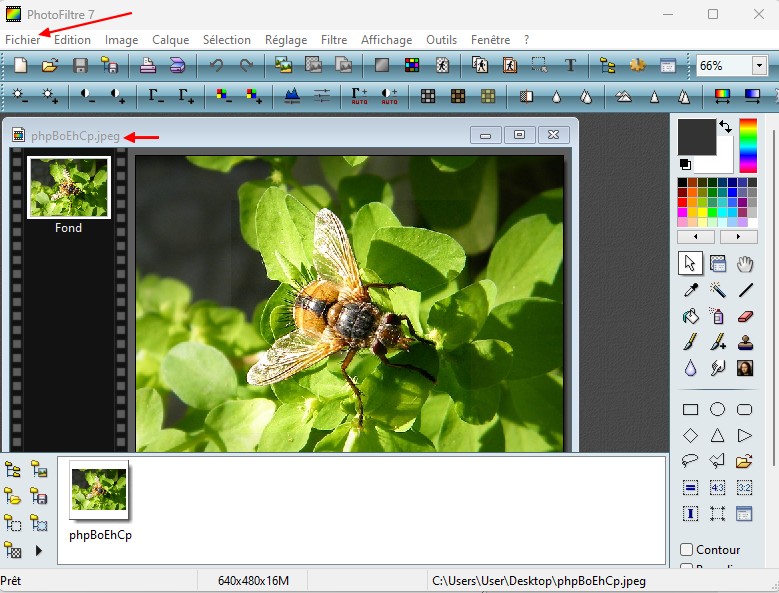Click the Print icon in toolbar
Image resolution: width=779 pixels, height=593 pixels.
pos(148,66)
